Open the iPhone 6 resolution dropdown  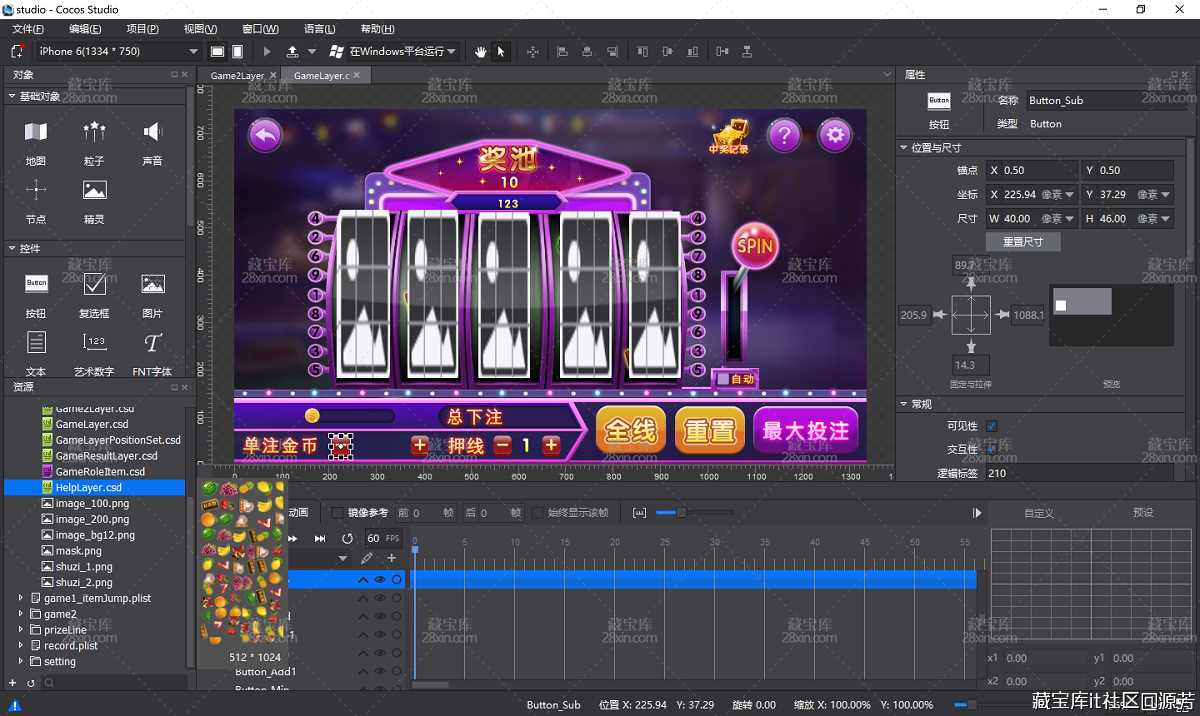[x=194, y=51]
